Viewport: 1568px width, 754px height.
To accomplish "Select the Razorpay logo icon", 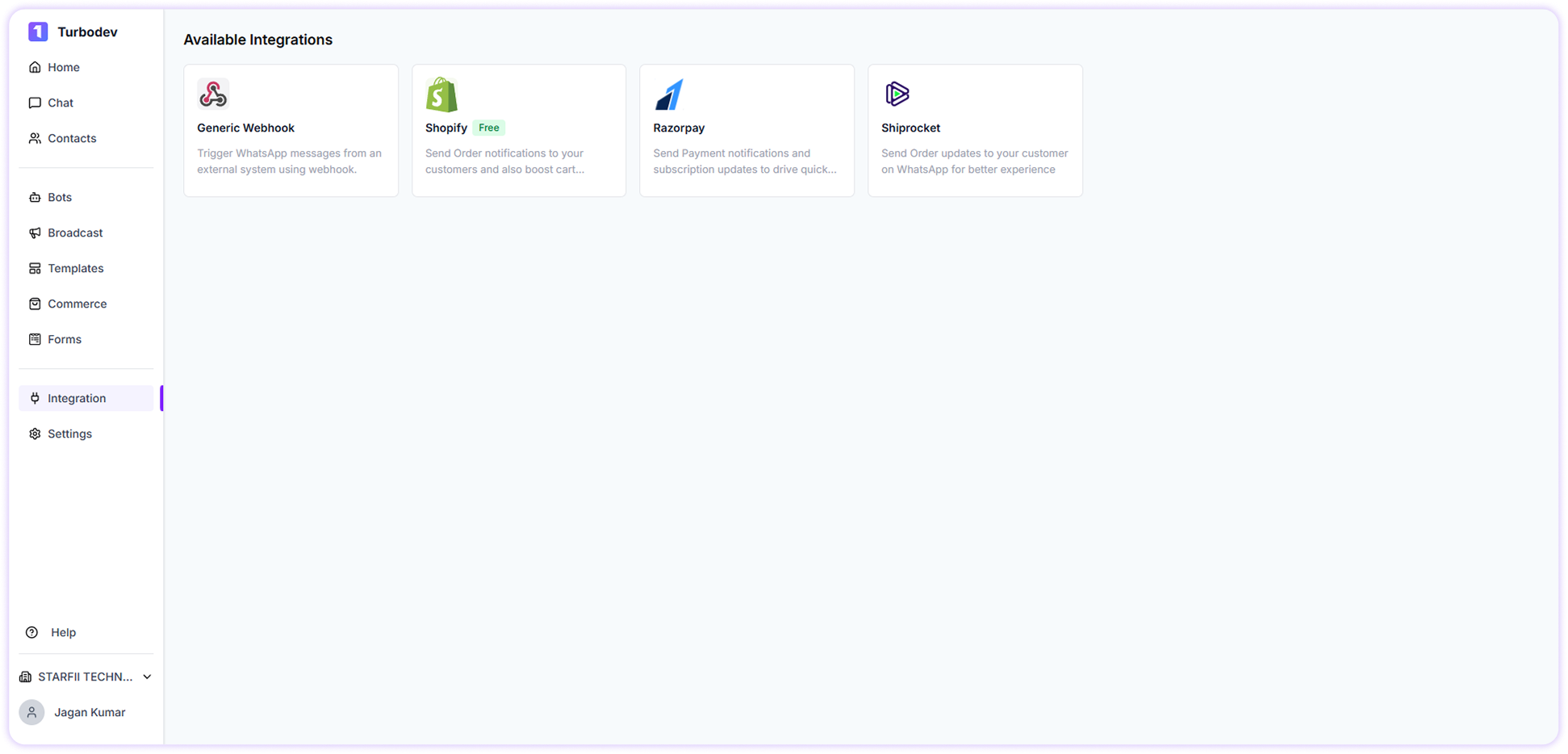I will tap(669, 94).
